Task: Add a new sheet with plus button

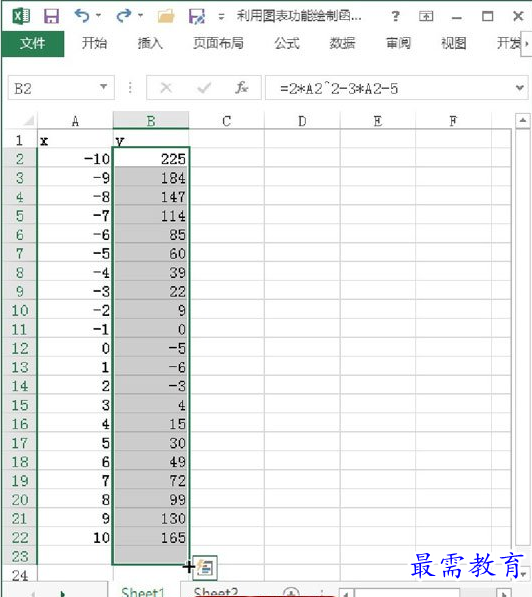Action: [x=291, y=592]
